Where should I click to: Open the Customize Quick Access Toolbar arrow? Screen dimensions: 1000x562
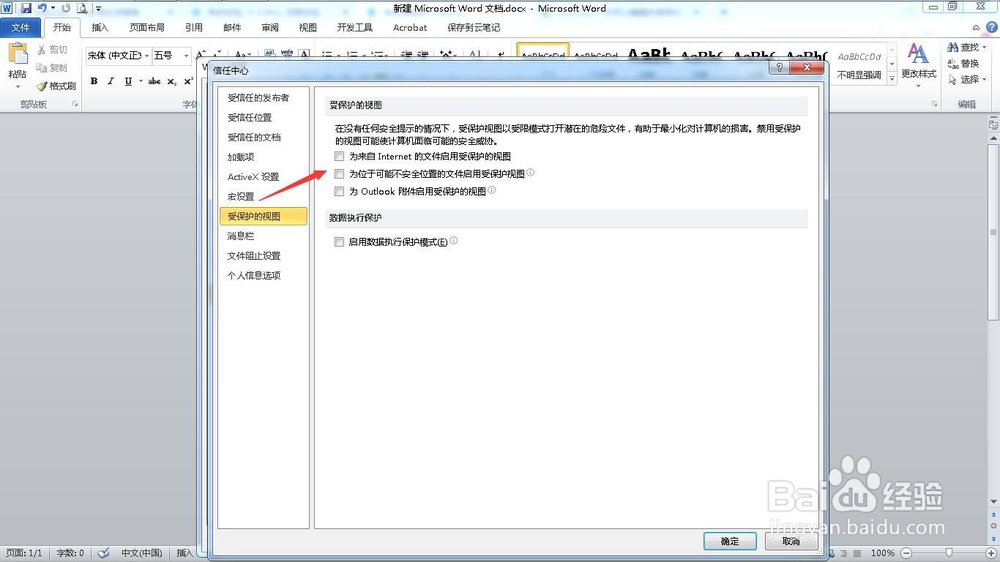98,9
